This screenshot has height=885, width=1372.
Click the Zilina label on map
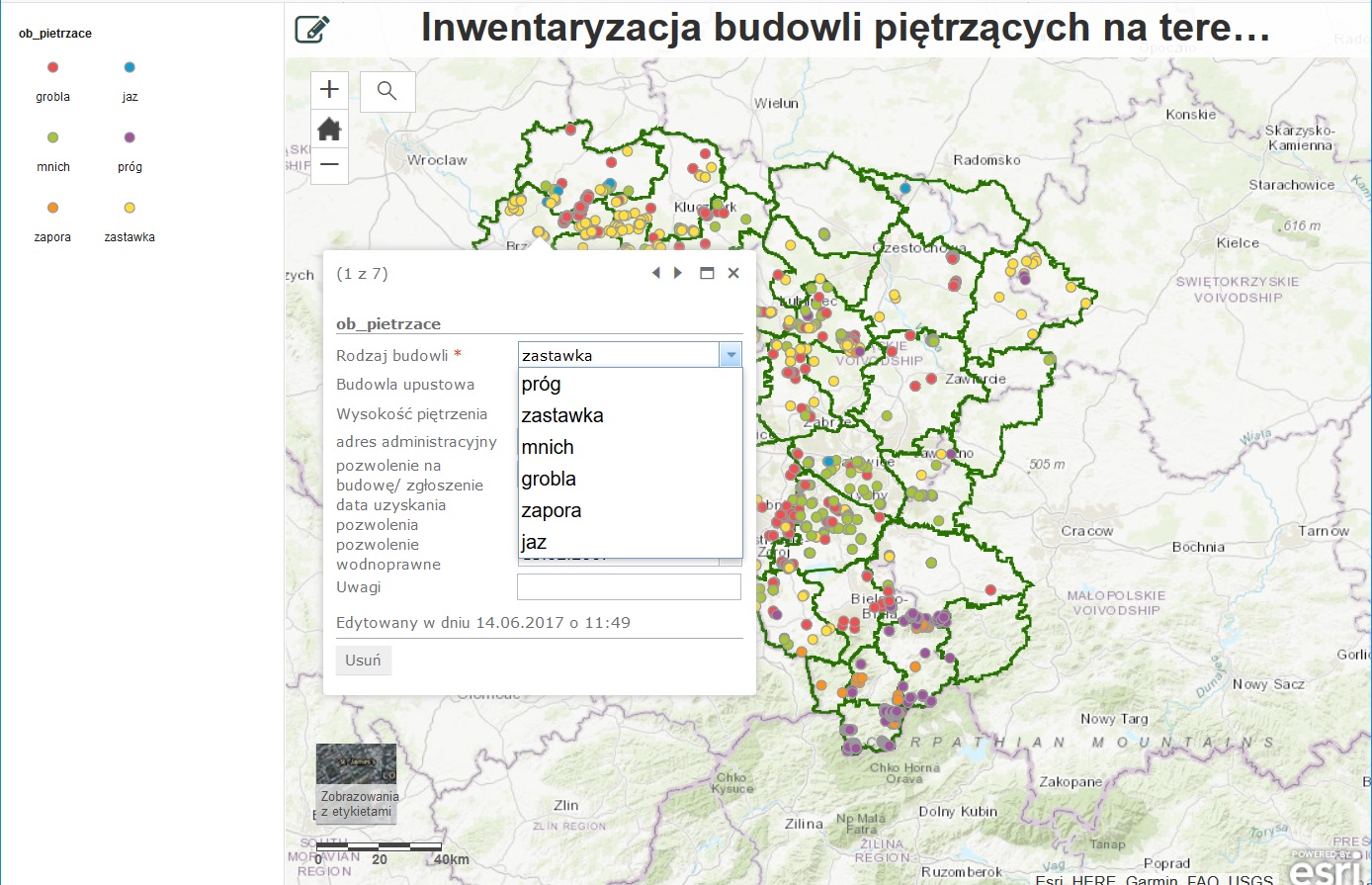pyautogui.click(x=804, y=824)
